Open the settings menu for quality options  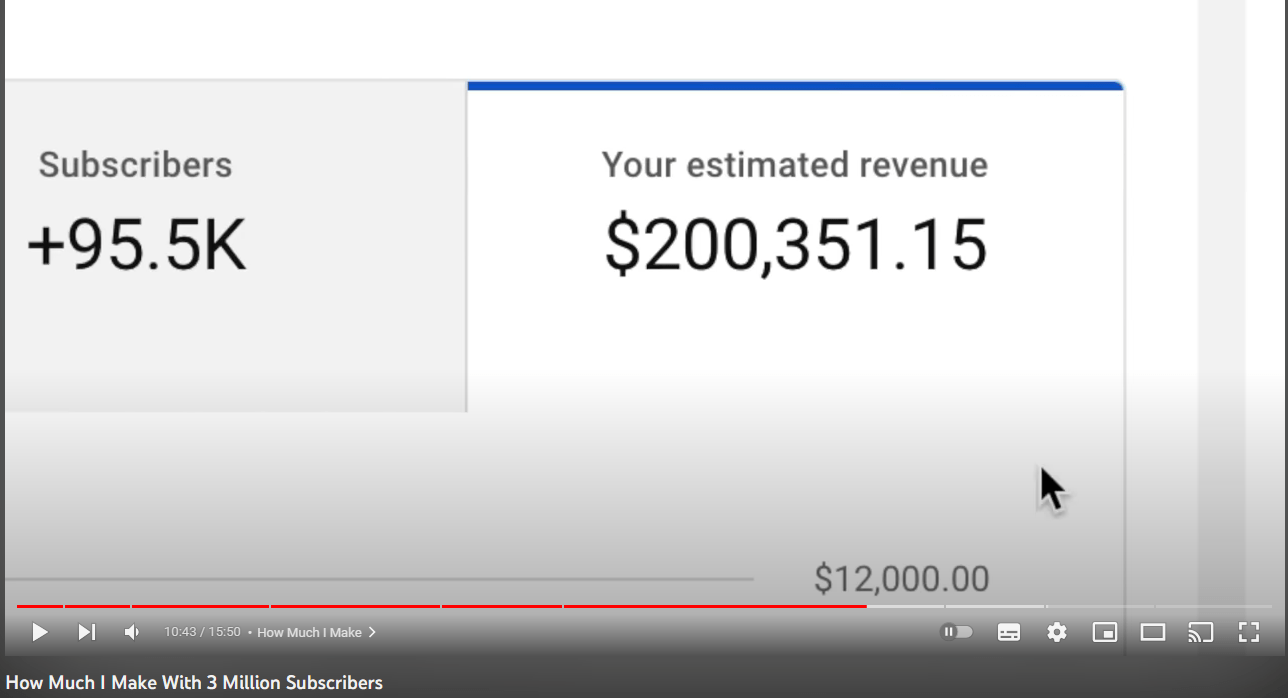1057,632
